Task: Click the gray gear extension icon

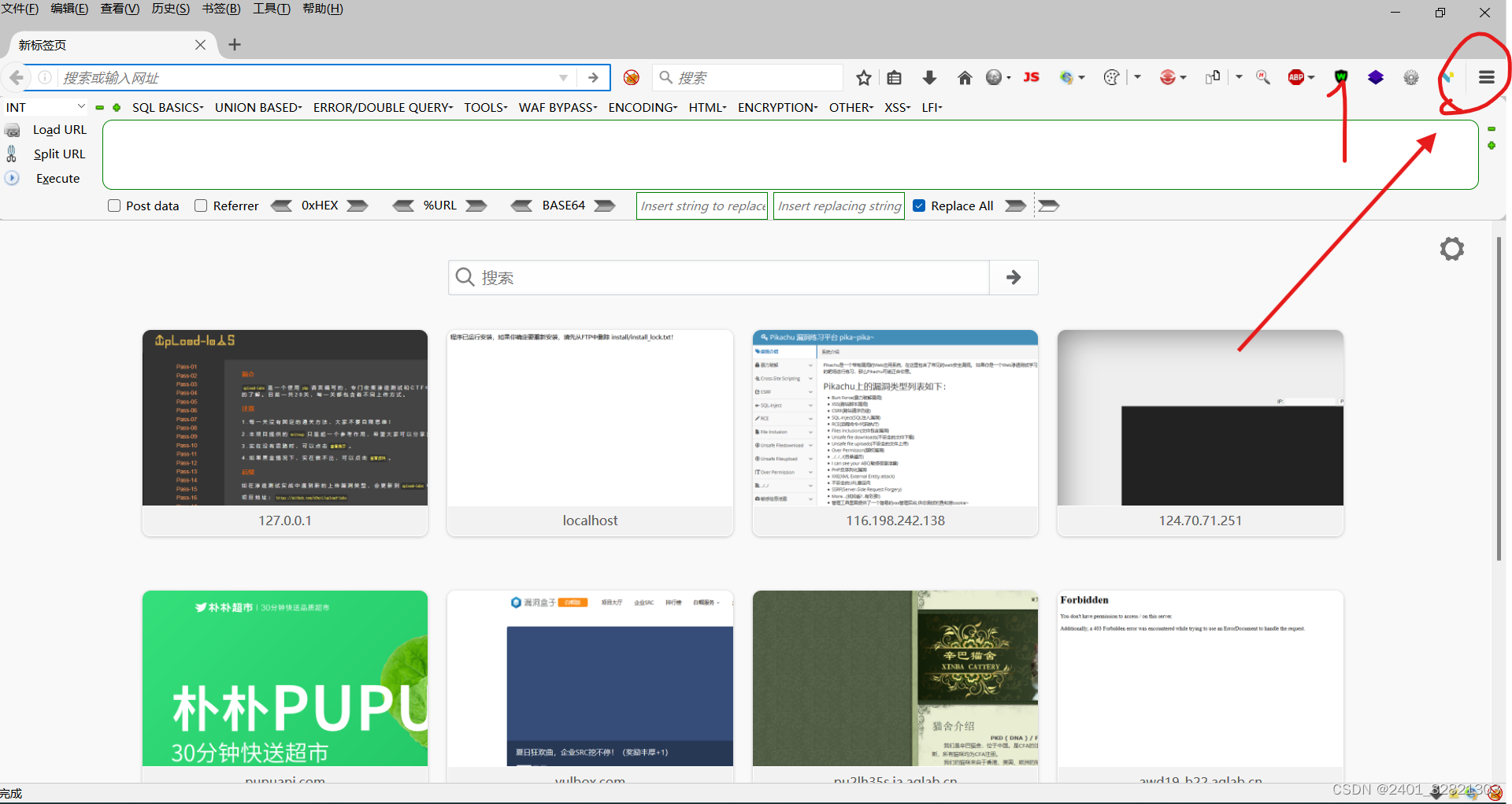Action: coord(1411,77)
